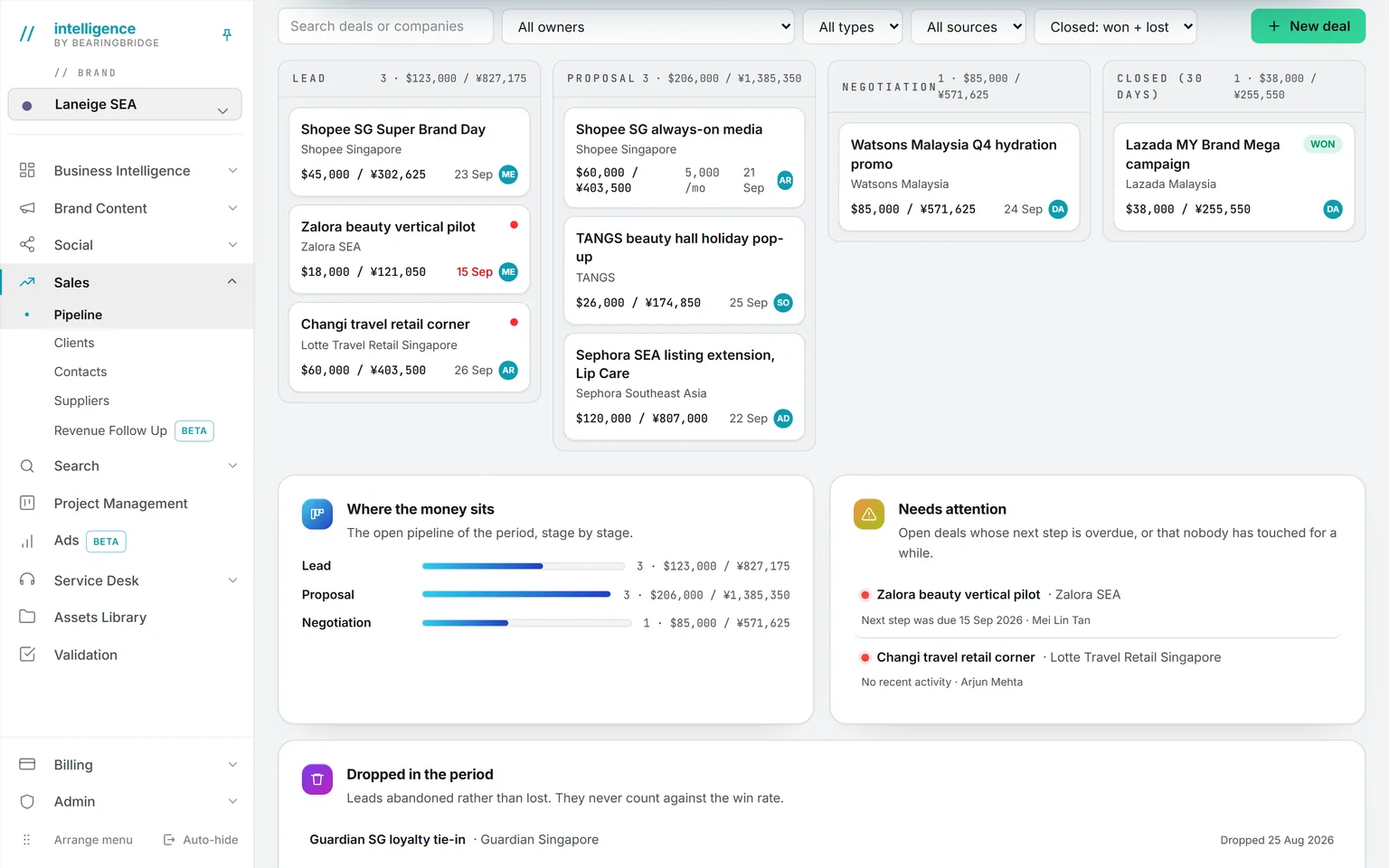This screenshot has width=1389, height=868.
Task: Click the Arrange menu grip icon
Action: (x=27, y=840)
